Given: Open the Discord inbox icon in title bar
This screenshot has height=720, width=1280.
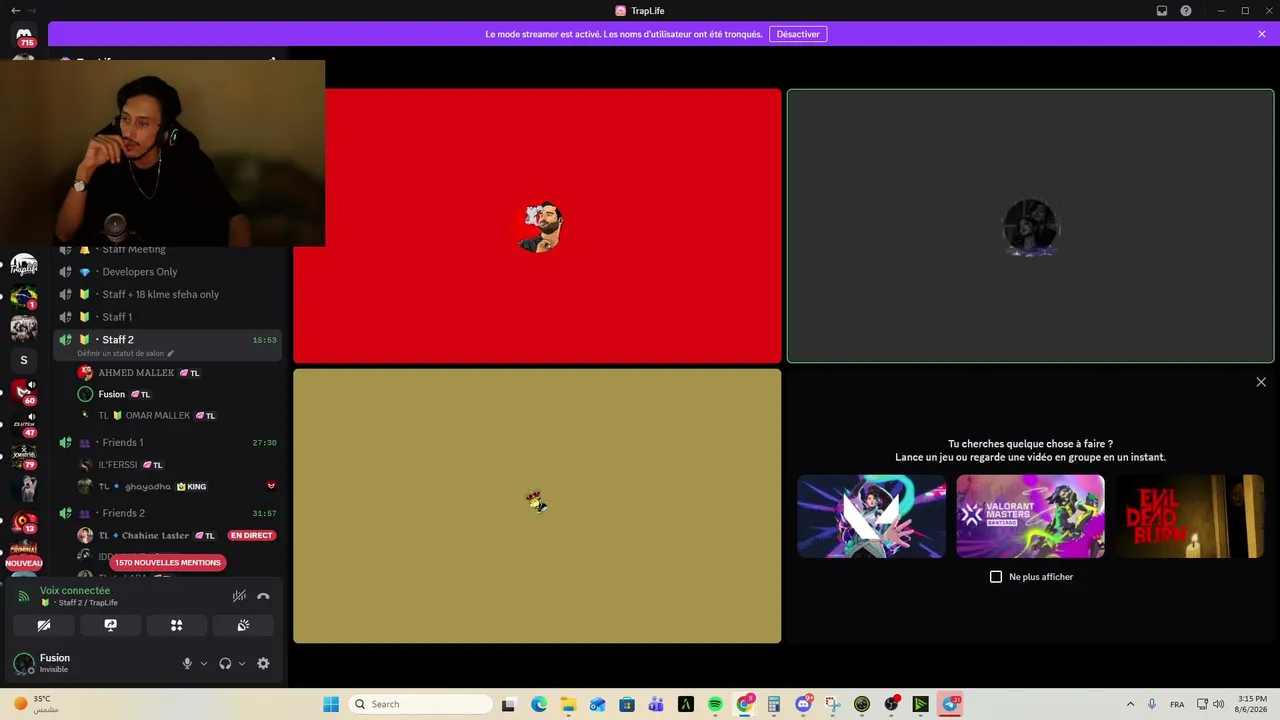Looking at the screenshot, I should [x=1162, y=11].
